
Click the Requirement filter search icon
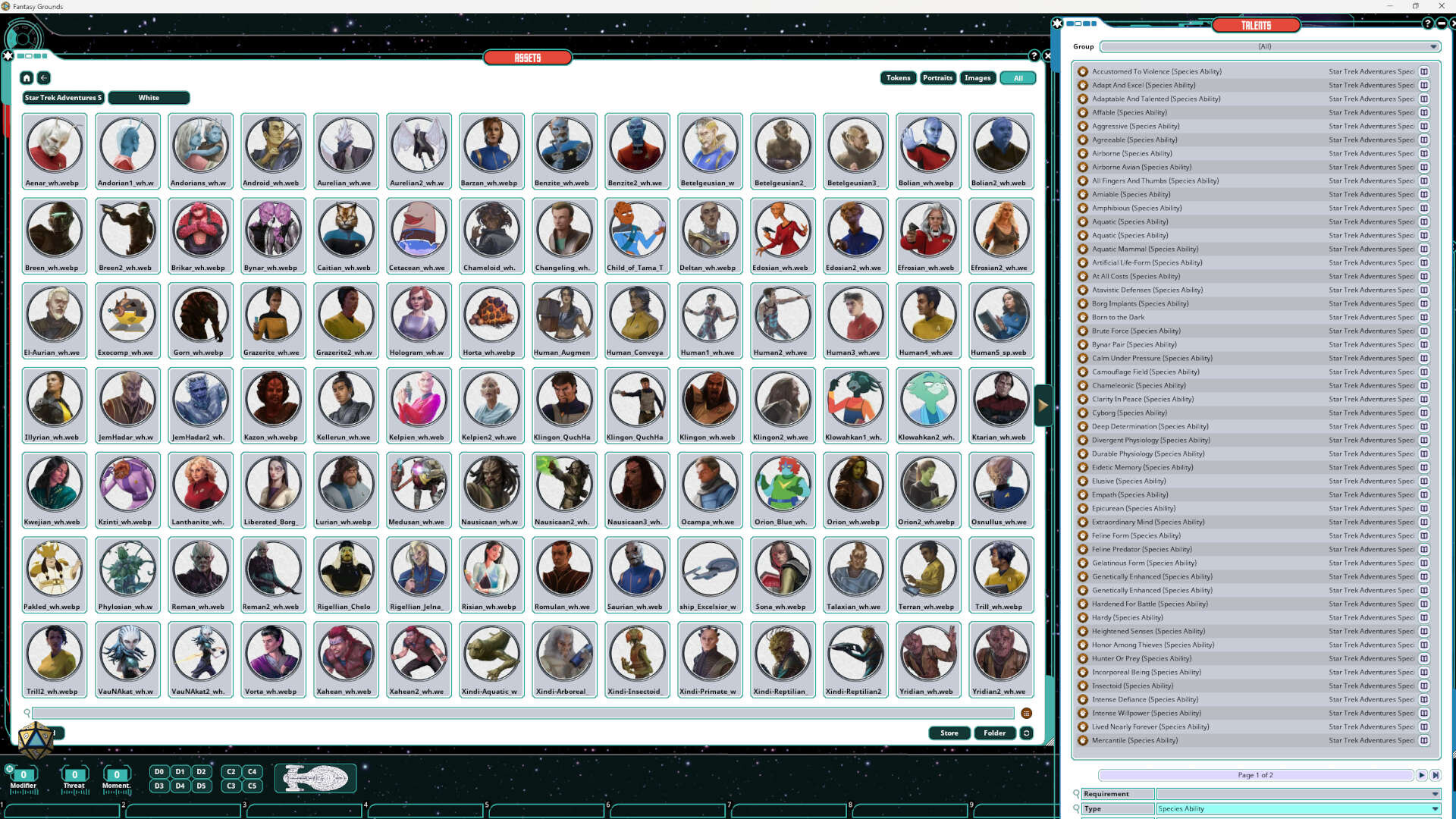(x=1076, y=794)
